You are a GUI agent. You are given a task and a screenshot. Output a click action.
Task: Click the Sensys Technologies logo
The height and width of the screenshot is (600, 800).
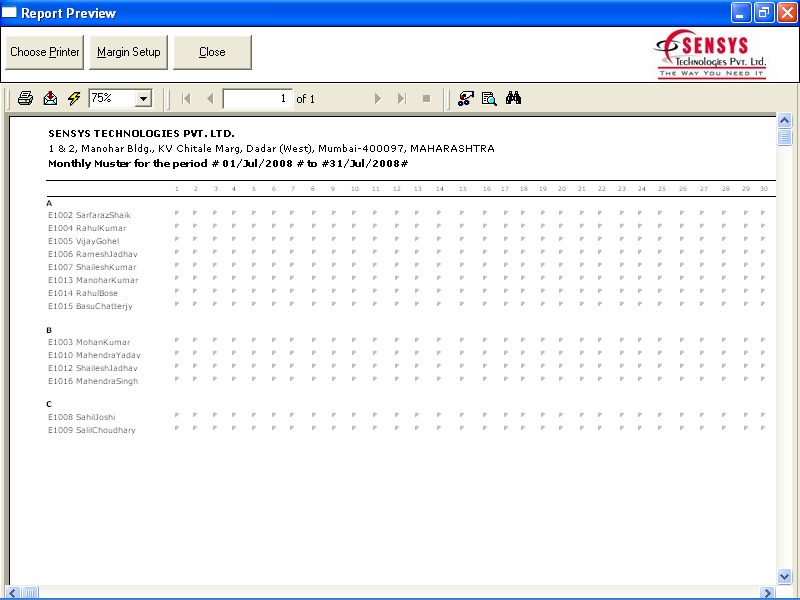[x=710, y=54]
